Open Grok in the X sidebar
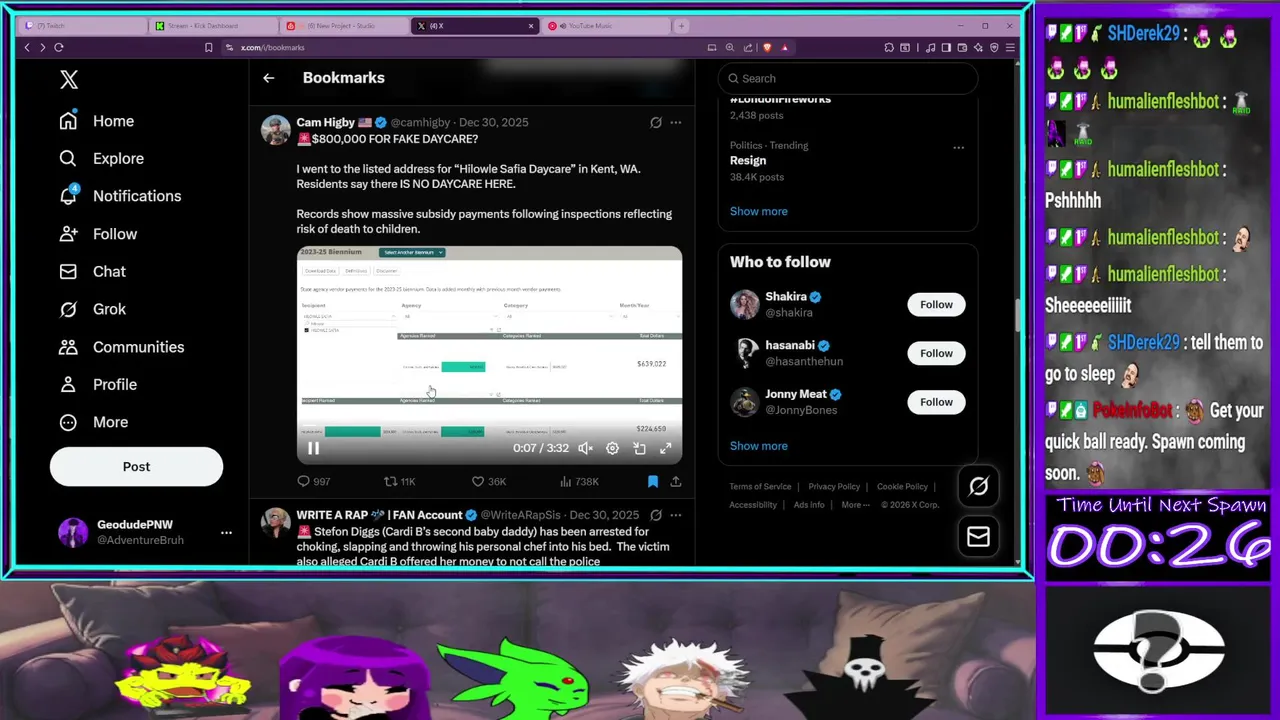 tap(92, 309)
